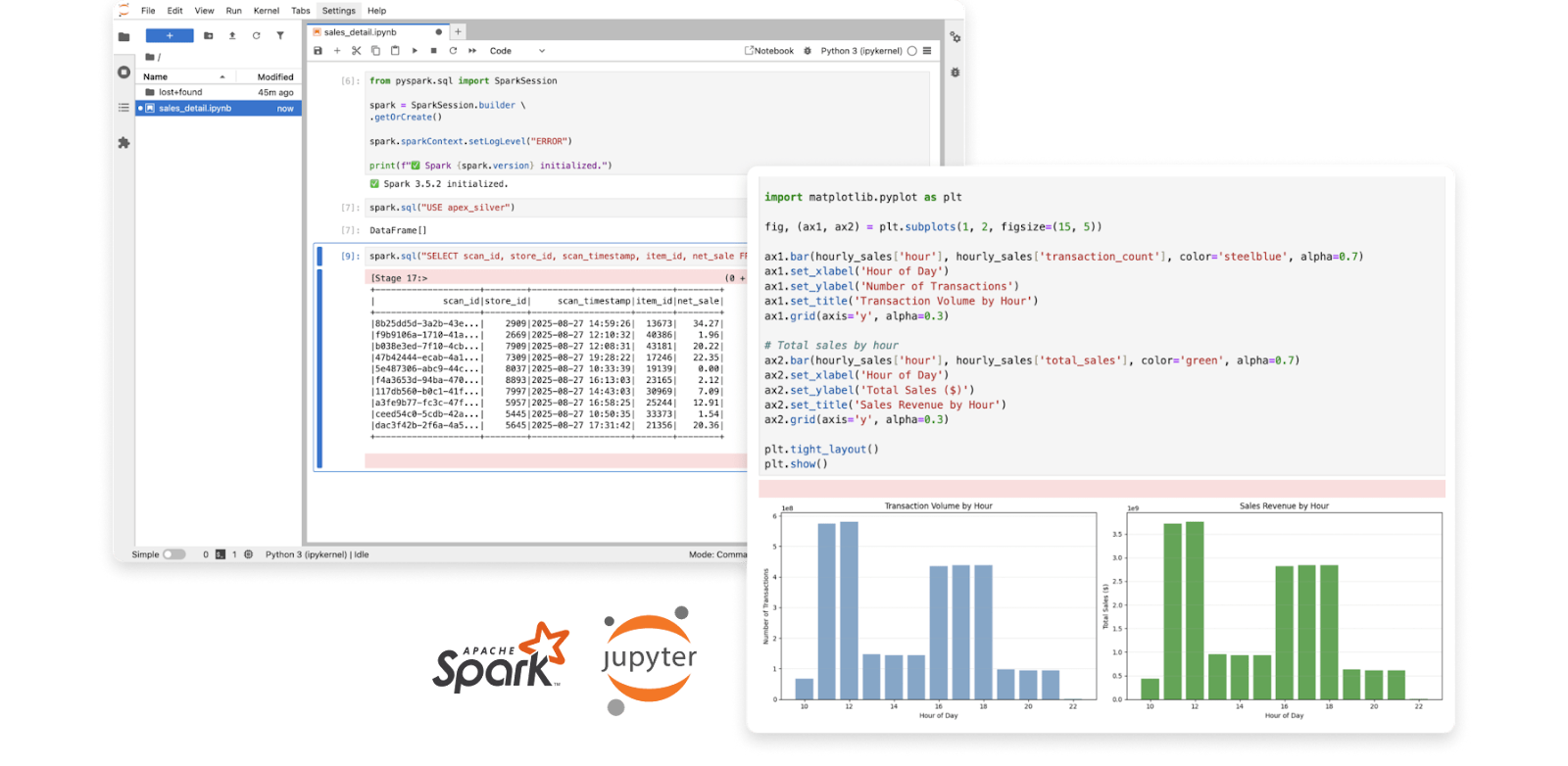Viewport: 1568px width, 766px height.
Task: Click the file filter funnel icon
Action: [x=280, y=36]
